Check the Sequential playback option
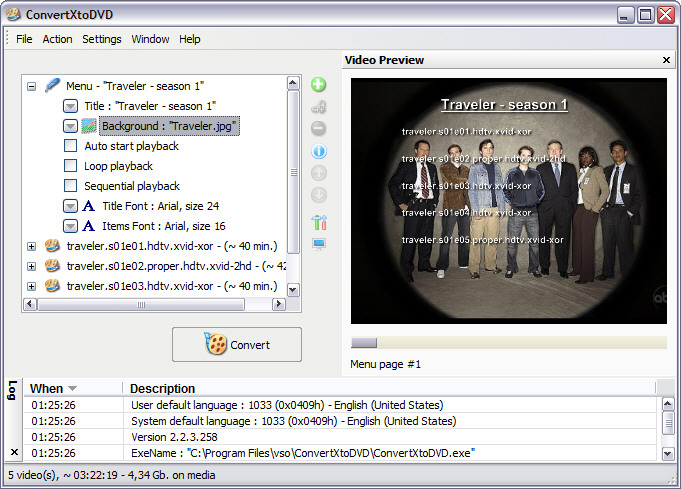The image size is (681, 489). tap(70, 185)
